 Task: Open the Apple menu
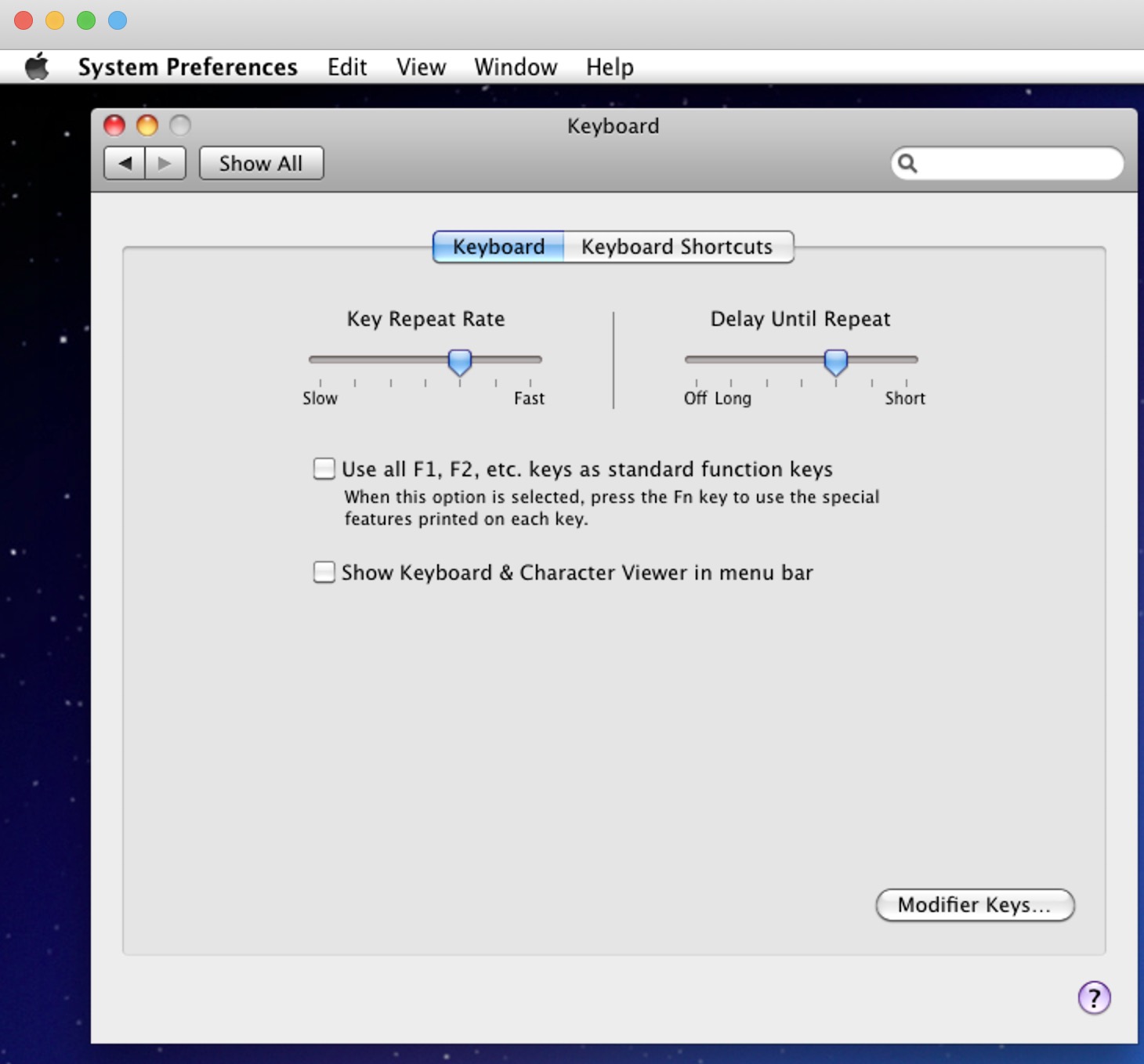click(x=37, y=67)
